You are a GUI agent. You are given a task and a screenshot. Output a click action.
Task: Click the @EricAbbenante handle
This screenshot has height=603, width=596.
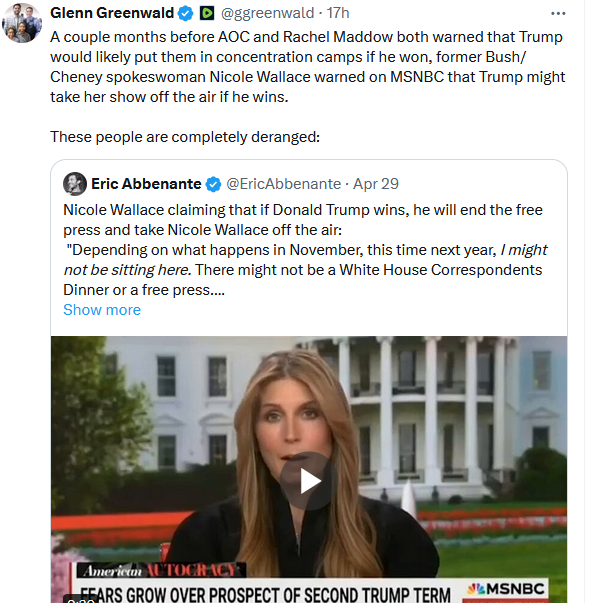pos(283,184)
